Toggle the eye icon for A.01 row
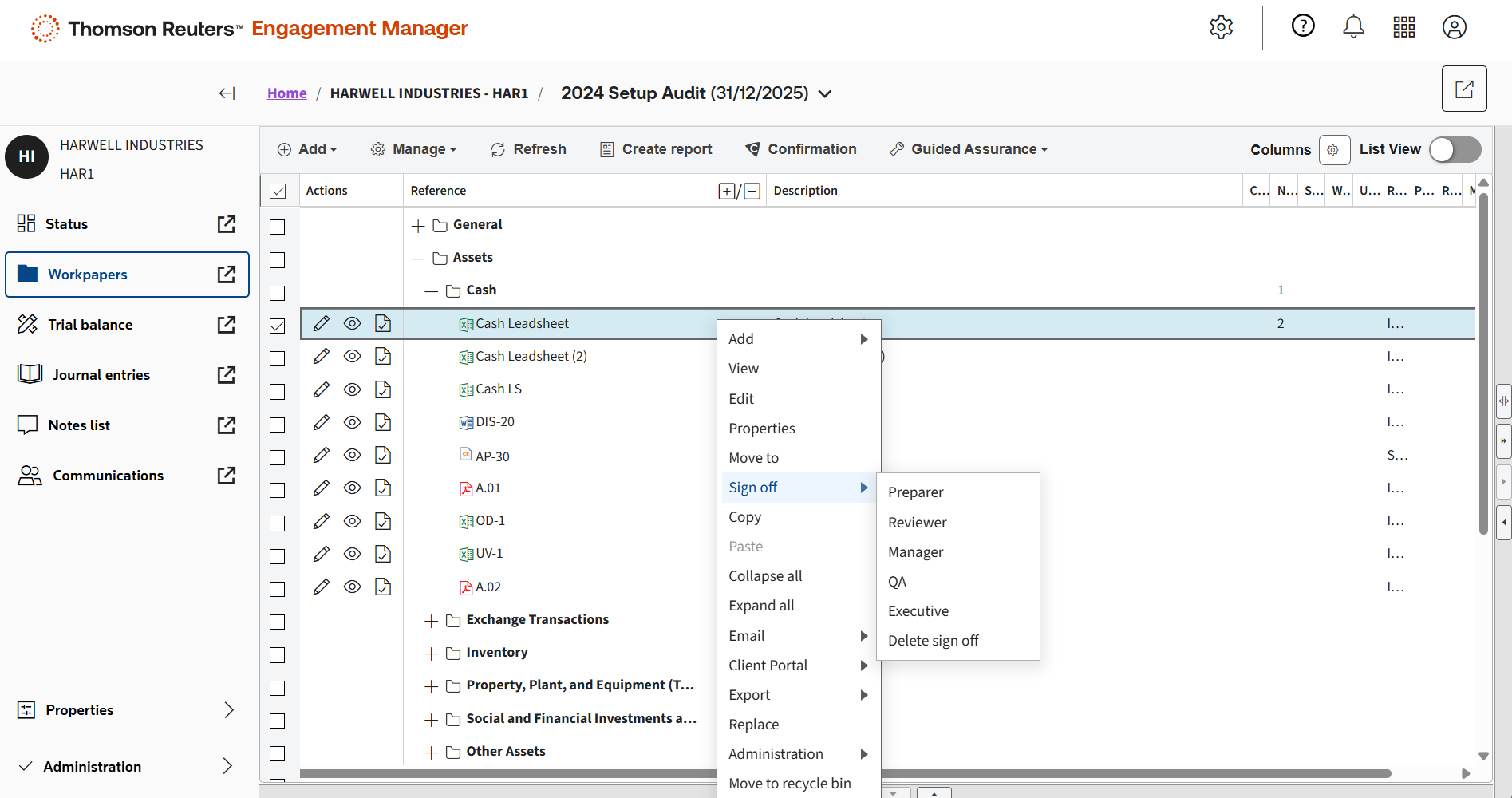The width and height of the screenshot is (1512, 798). 352,488
